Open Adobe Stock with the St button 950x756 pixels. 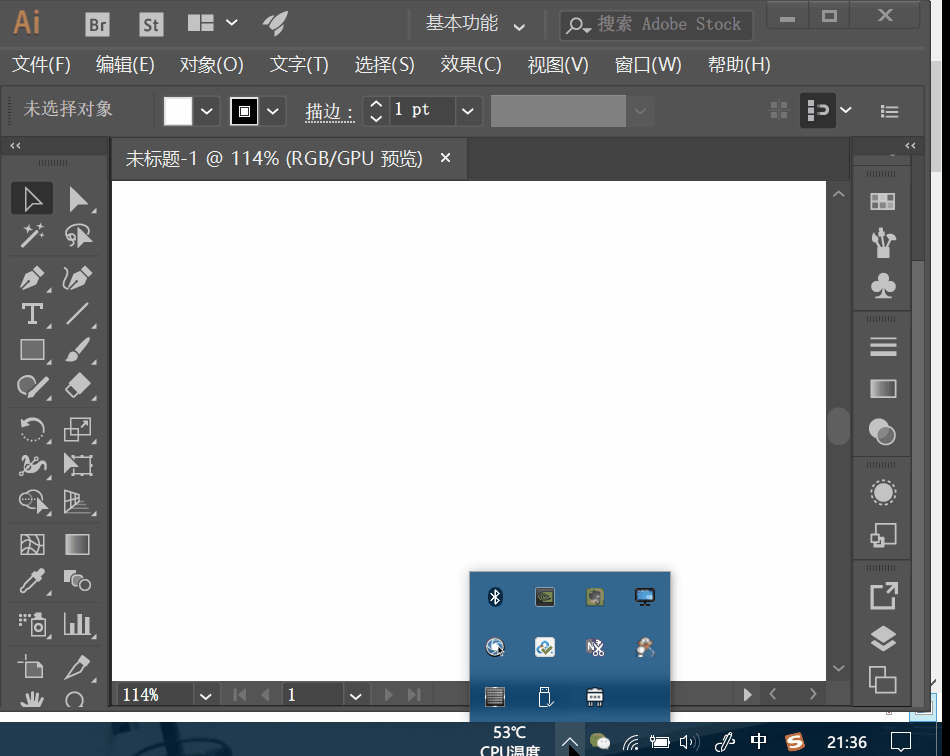[x=150, y=23]
